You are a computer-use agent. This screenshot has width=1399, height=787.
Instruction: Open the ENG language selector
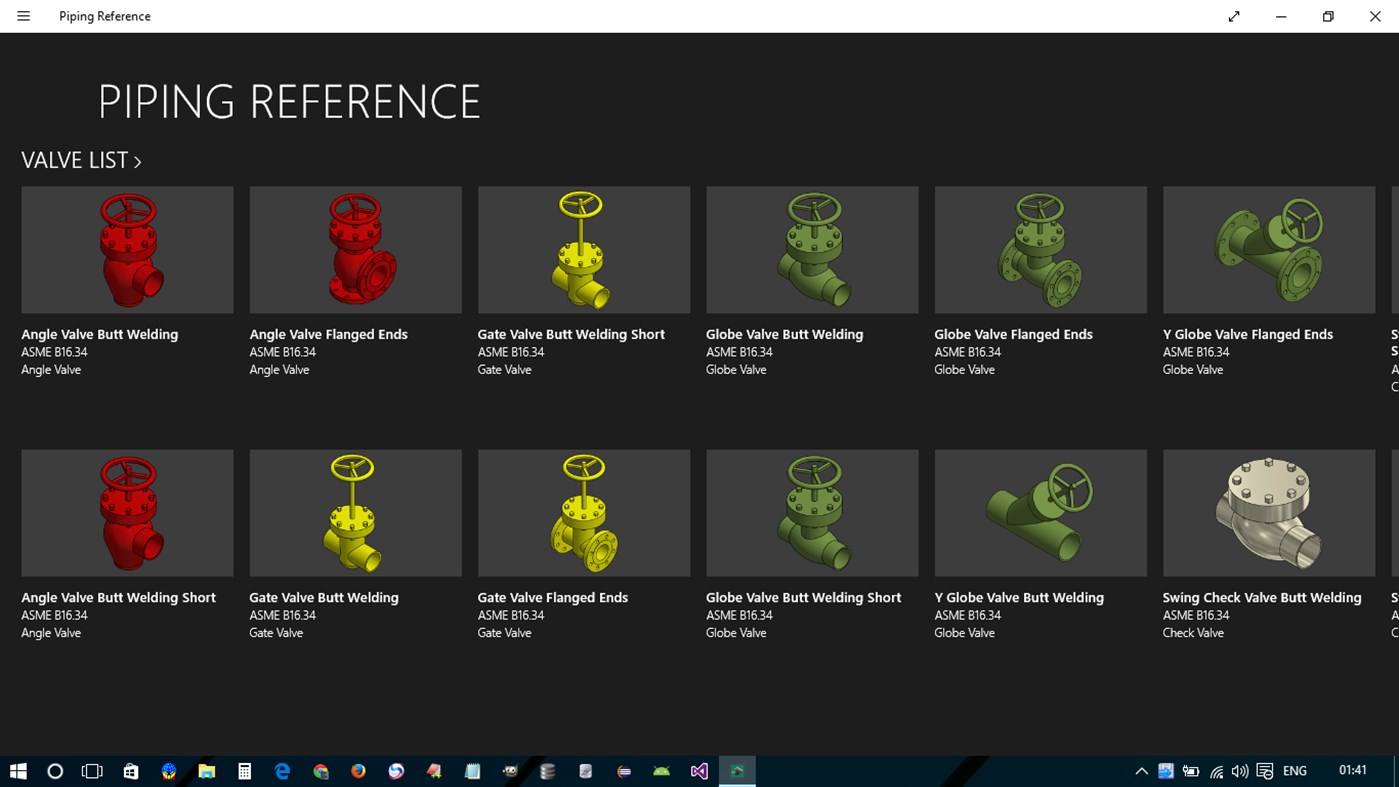[1293, 770]
